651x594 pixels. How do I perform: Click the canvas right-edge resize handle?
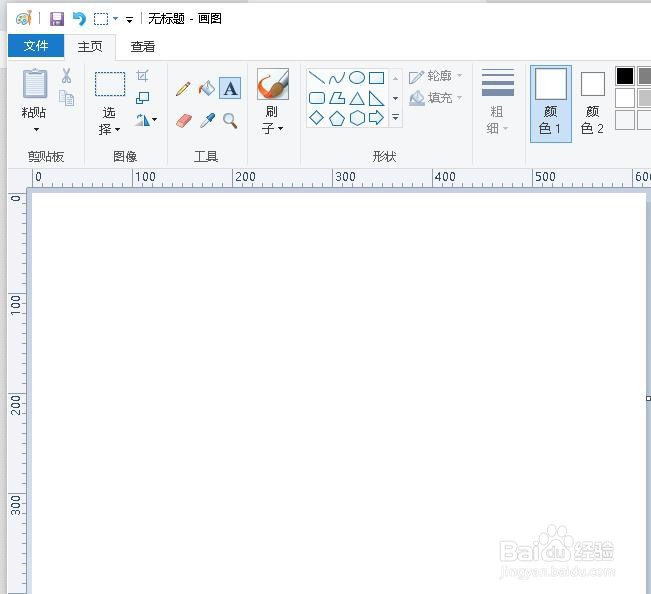(x=649, y=398)
